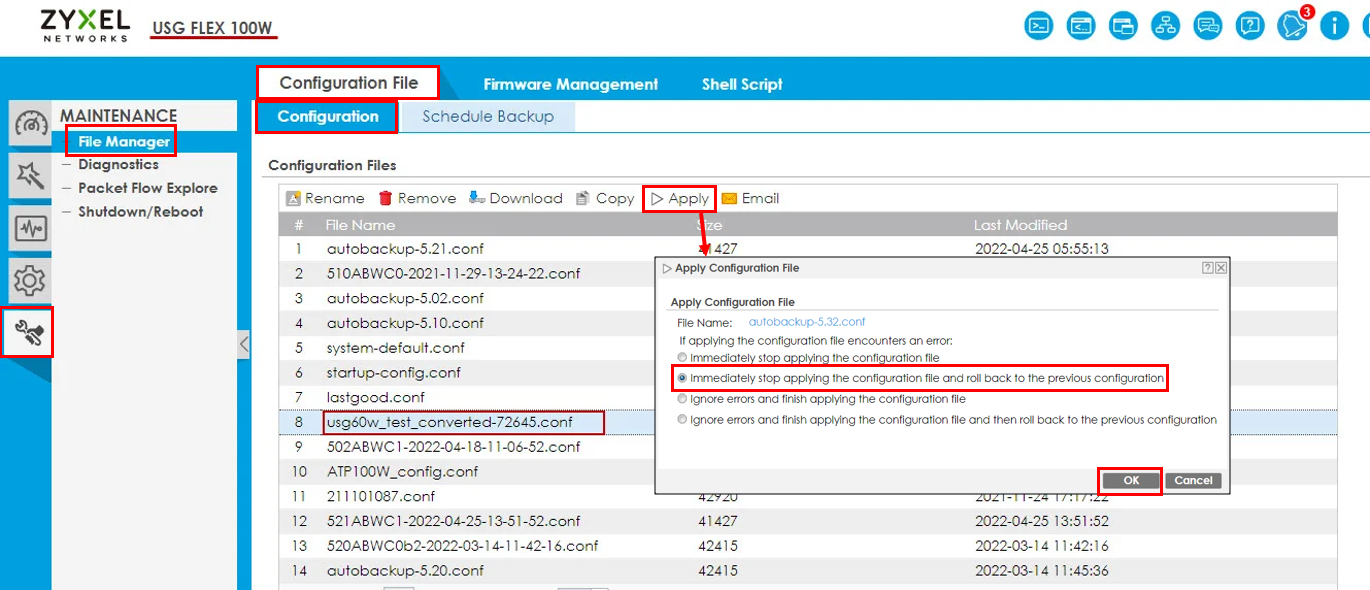Click Rename in the file toolbar
This screenshot has width=1370, height=590.
click(x=325, y=198)
